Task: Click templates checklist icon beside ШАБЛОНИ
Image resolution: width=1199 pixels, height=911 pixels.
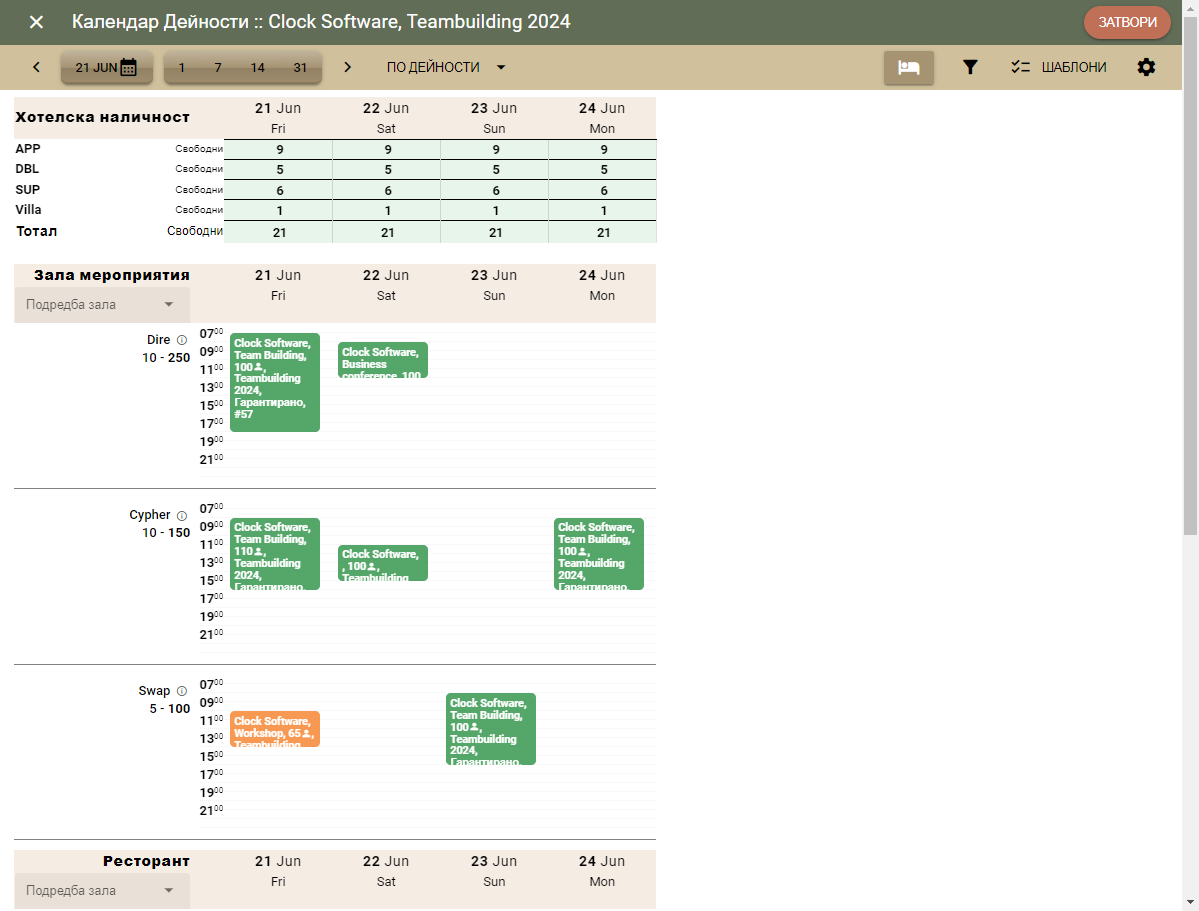Action: tap(1021, 67)
